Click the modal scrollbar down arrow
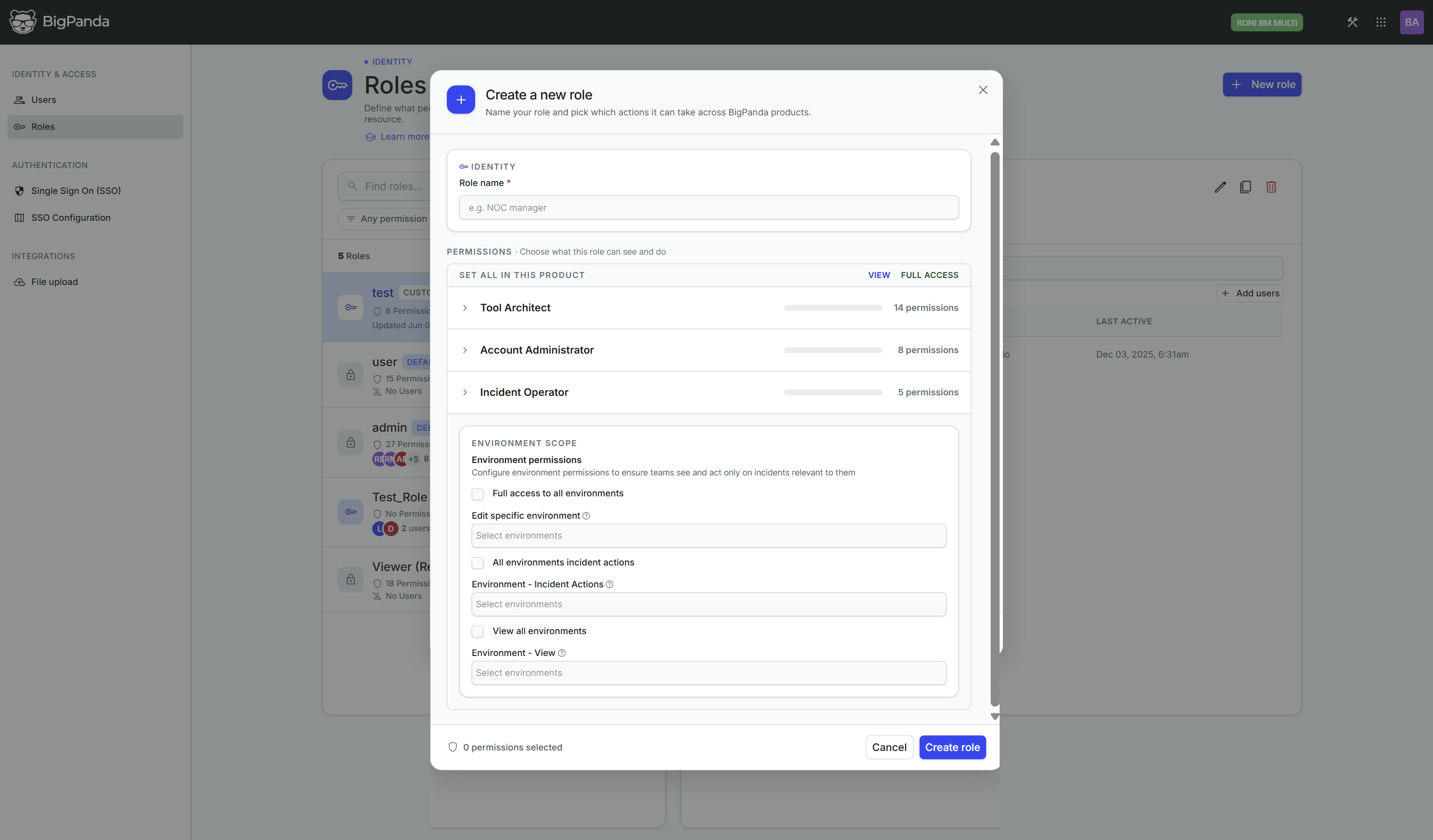Image resolution: width=1433 pixels, height=840 pixels. coord(995,717)
